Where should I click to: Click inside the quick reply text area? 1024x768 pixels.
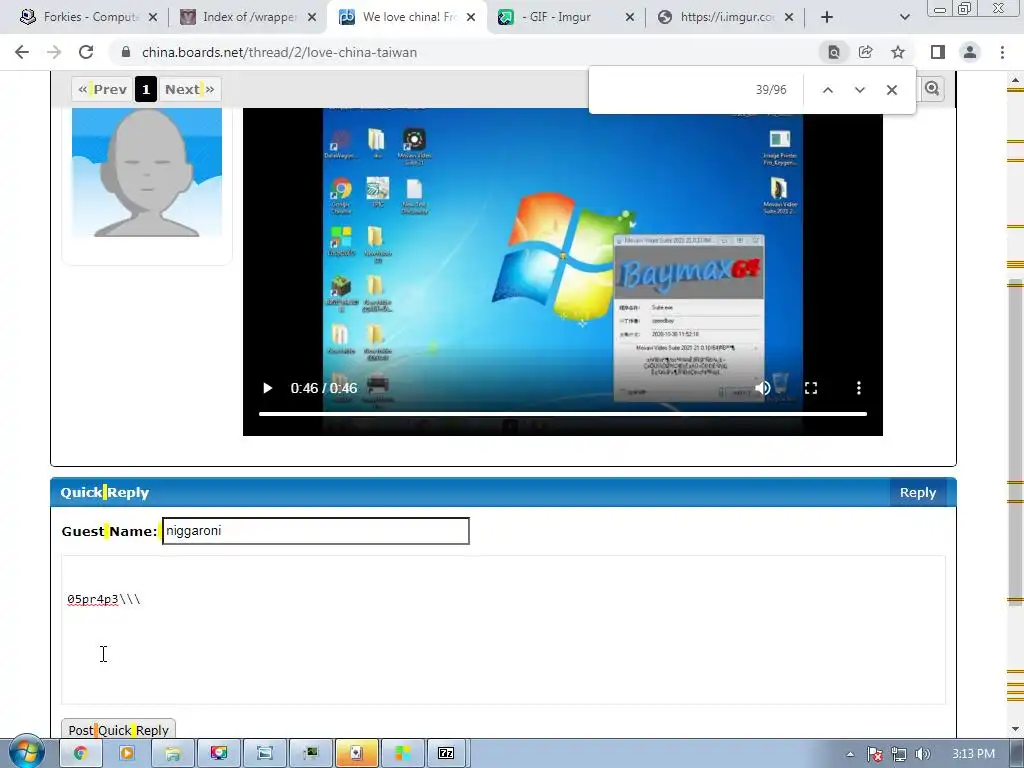[503, 630]
